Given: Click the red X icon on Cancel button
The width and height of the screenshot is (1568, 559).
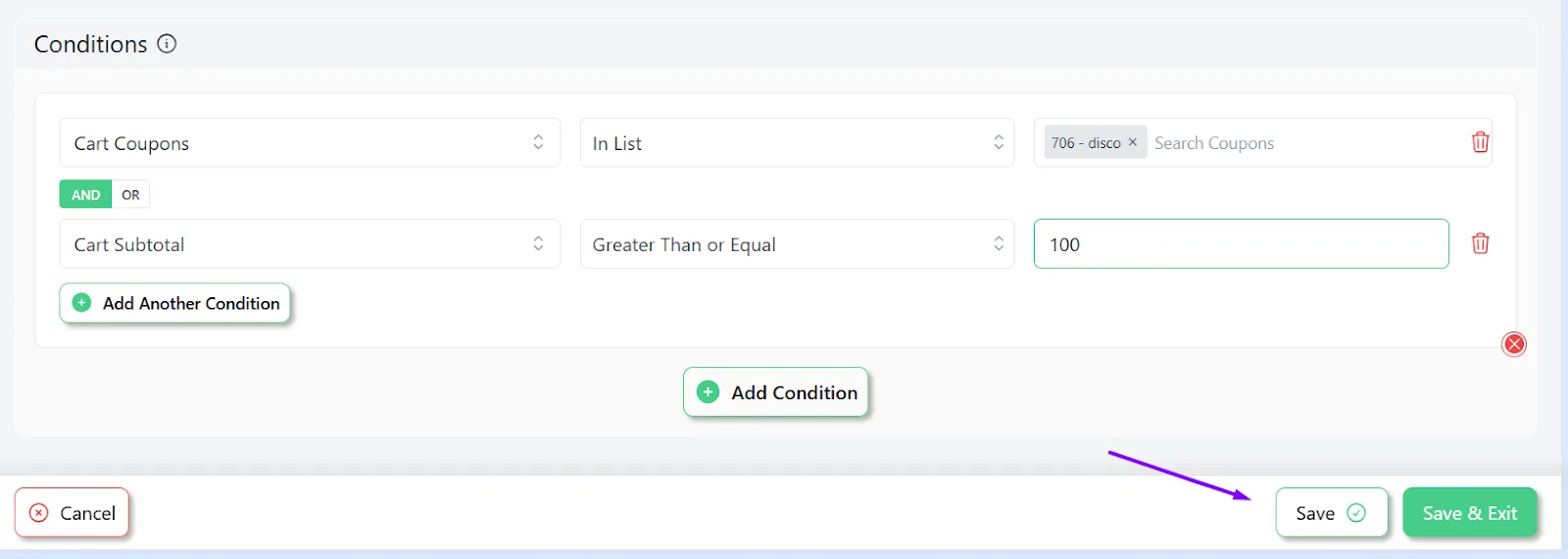Looking at the screenshot, I should point(39,513).
